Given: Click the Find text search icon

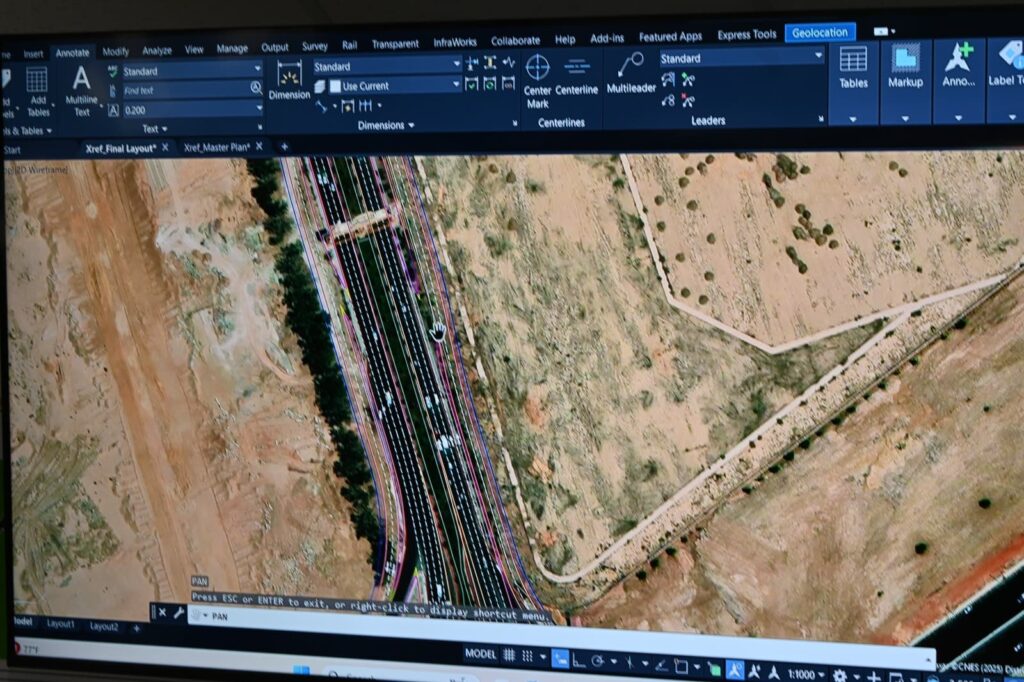Looking at the screenshot, I should [x=256, y=89].
